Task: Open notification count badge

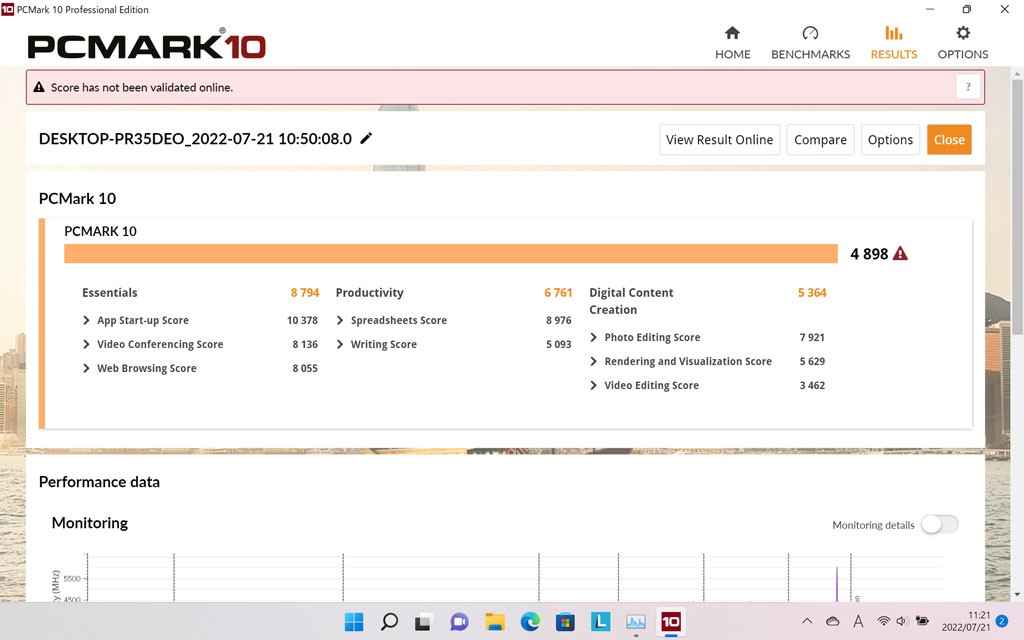Action: click(1002, 622)
